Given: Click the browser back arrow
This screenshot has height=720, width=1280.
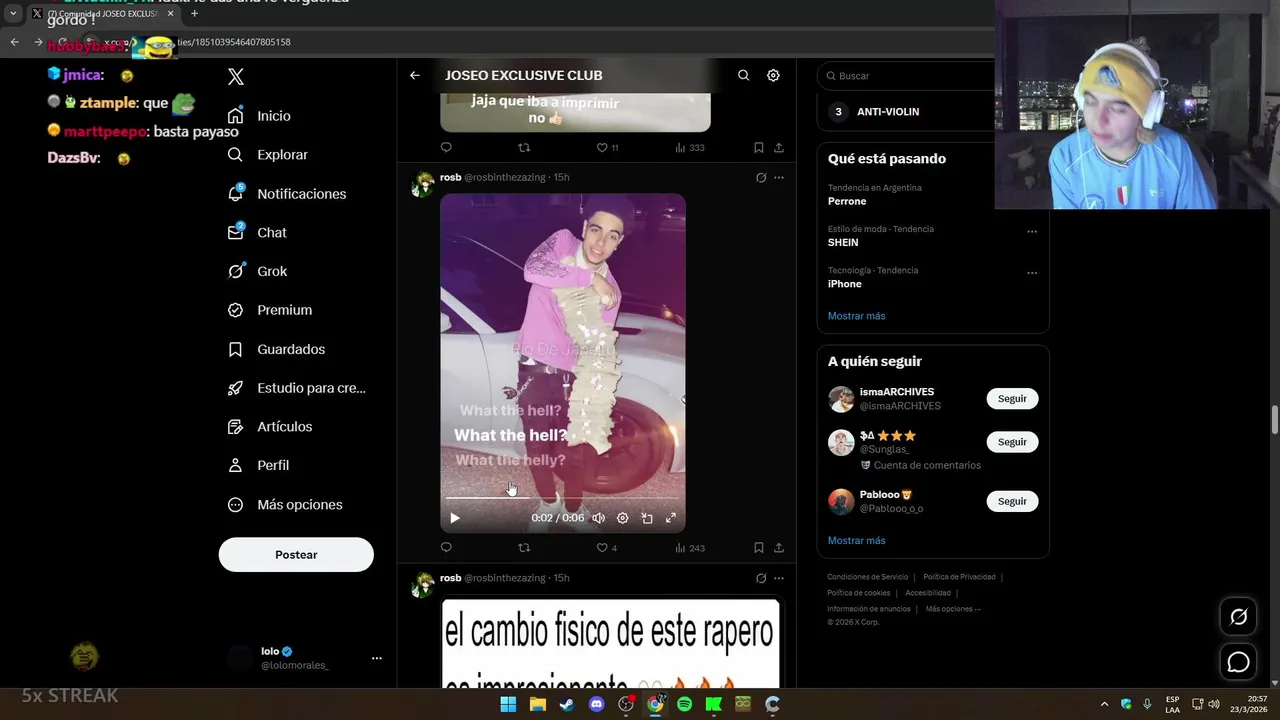Looking at the screenshot, I should point(15,42).
